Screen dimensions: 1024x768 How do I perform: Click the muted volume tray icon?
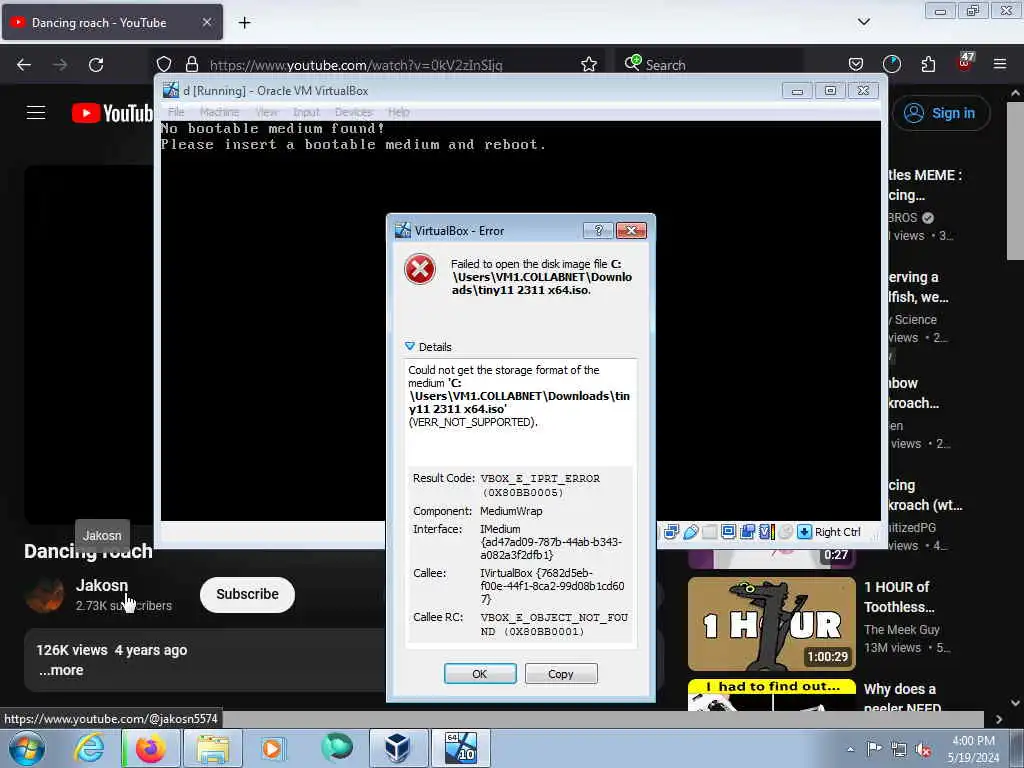pos(923,750)
